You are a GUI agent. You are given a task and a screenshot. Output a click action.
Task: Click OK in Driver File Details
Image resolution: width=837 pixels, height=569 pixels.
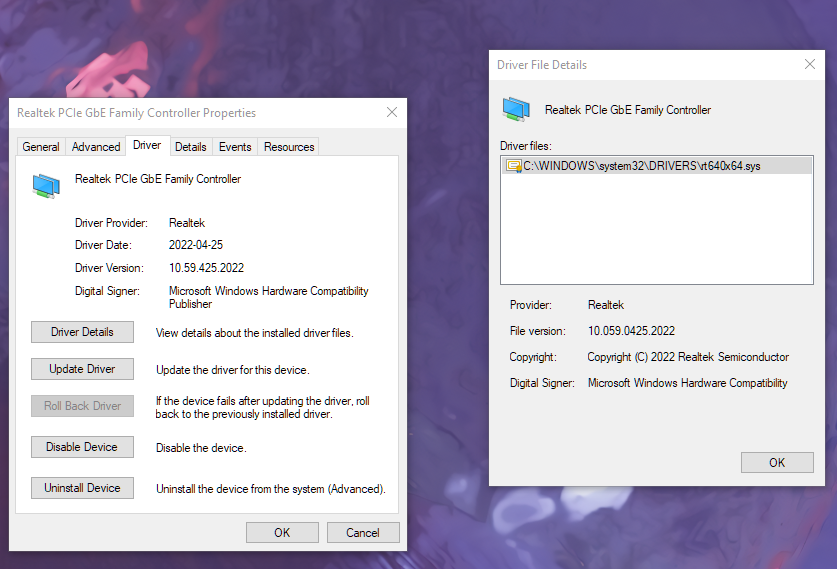(777, 462)
